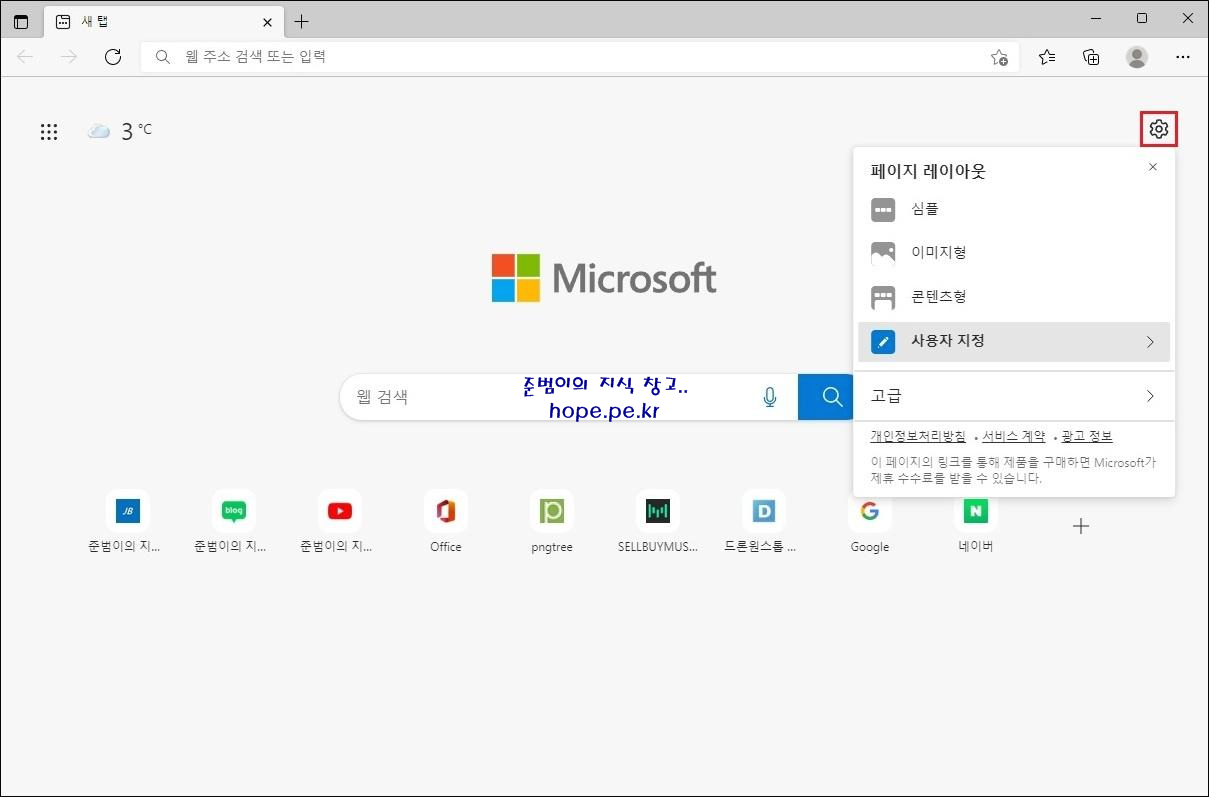Minimize the browser window
Screen dimensions: 1209x797
1097,19
